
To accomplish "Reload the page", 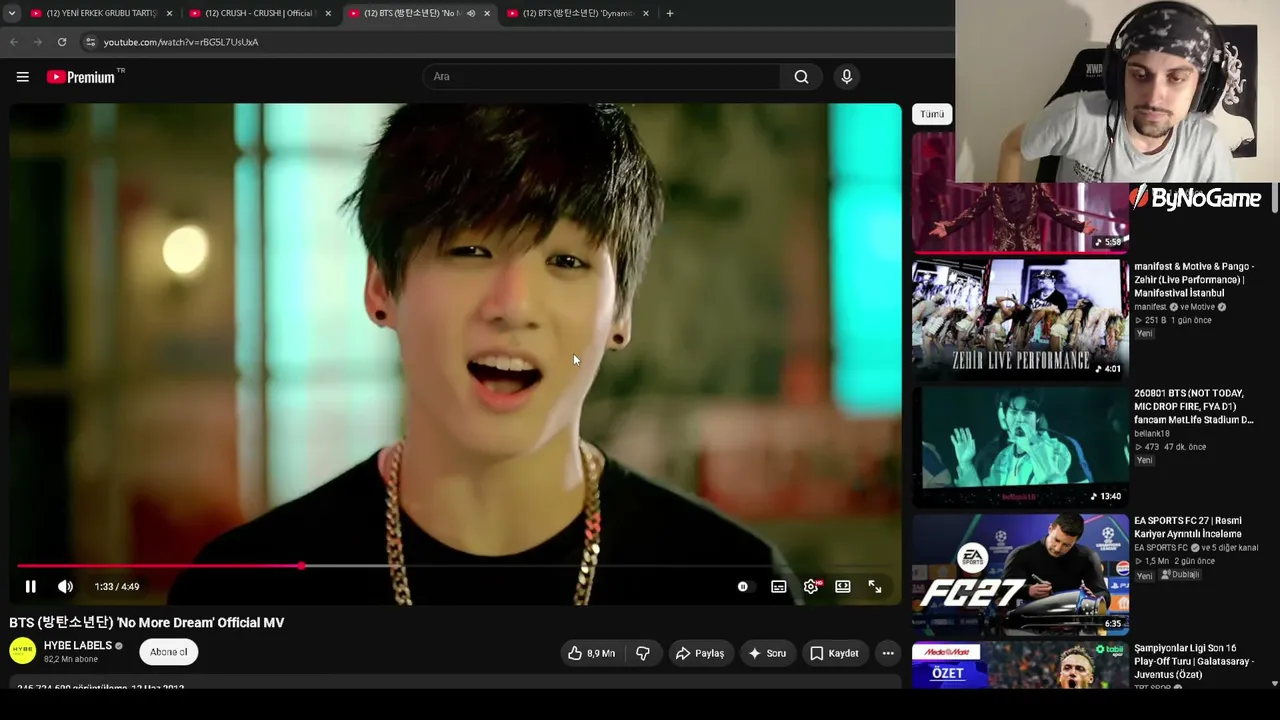I will click(62, 42).
